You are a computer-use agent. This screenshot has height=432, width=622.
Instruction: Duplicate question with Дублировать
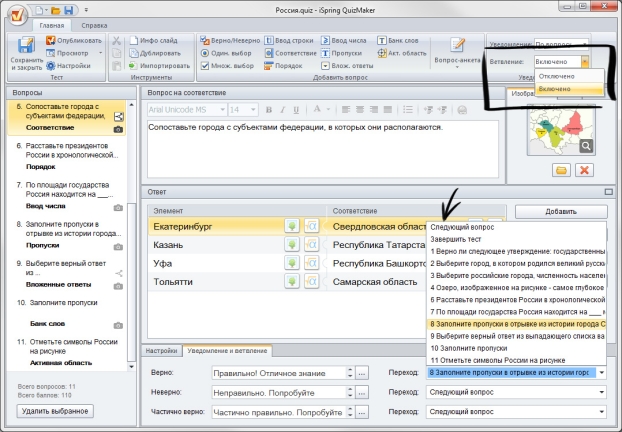[x=155, y=53]
